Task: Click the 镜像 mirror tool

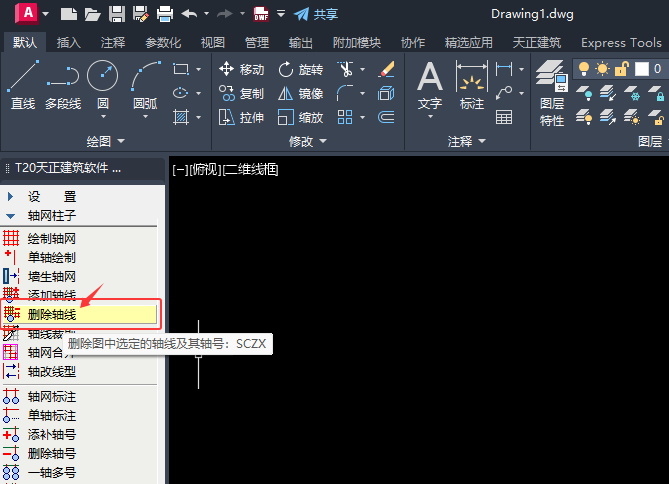Action: click(300, 93)
